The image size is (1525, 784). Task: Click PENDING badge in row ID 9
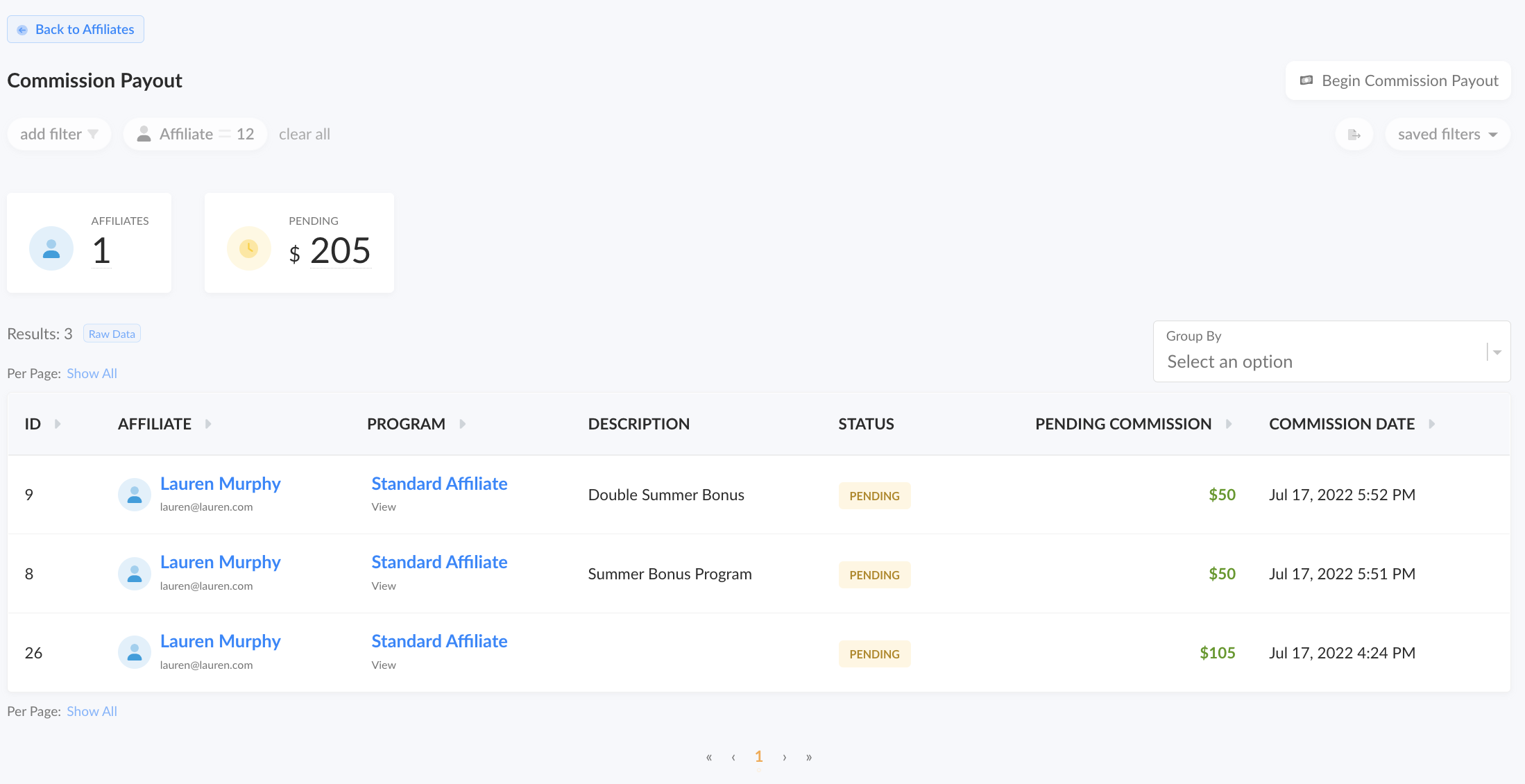(874, 495)
